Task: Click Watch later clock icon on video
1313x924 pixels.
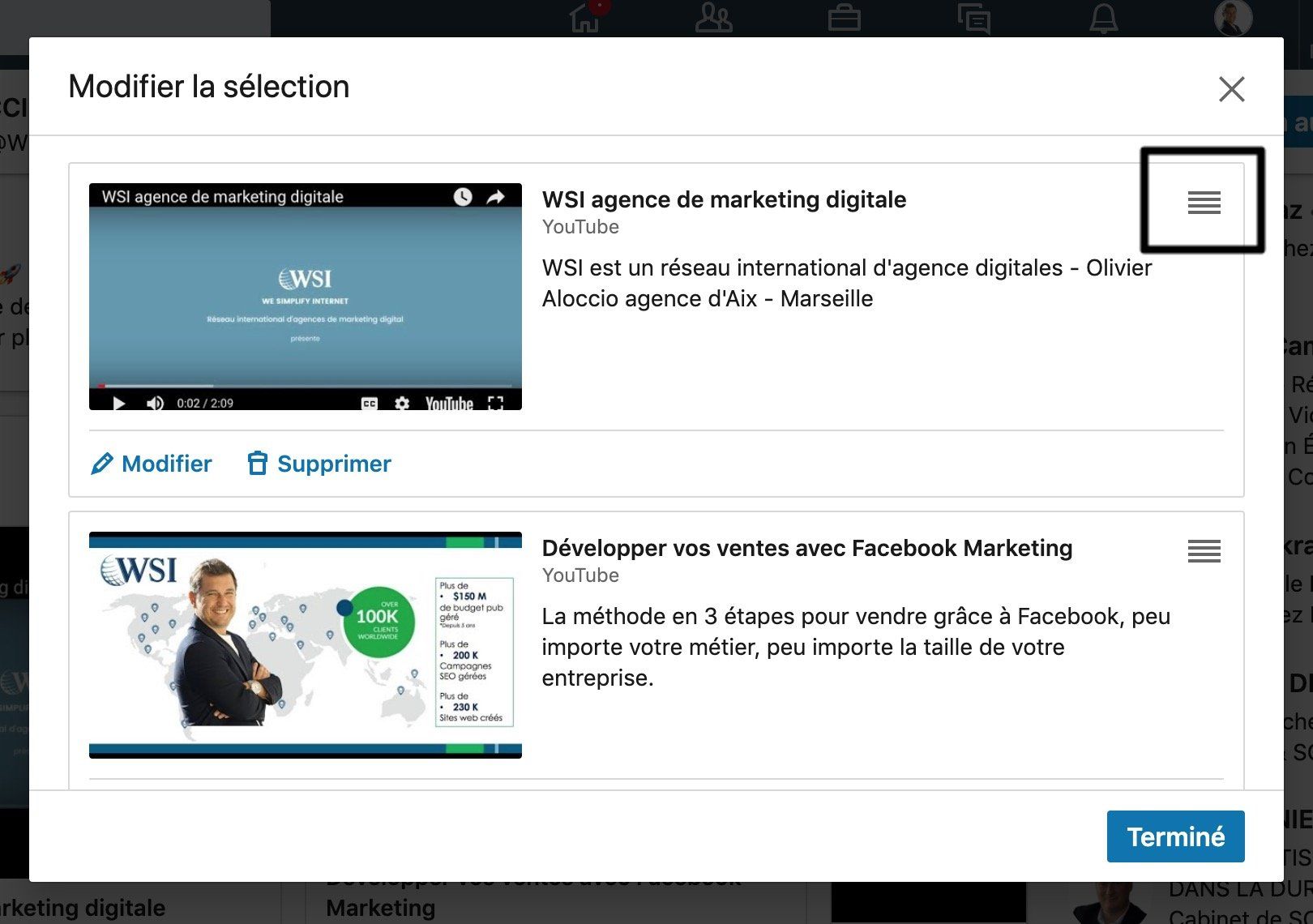Action: point(463,196)
